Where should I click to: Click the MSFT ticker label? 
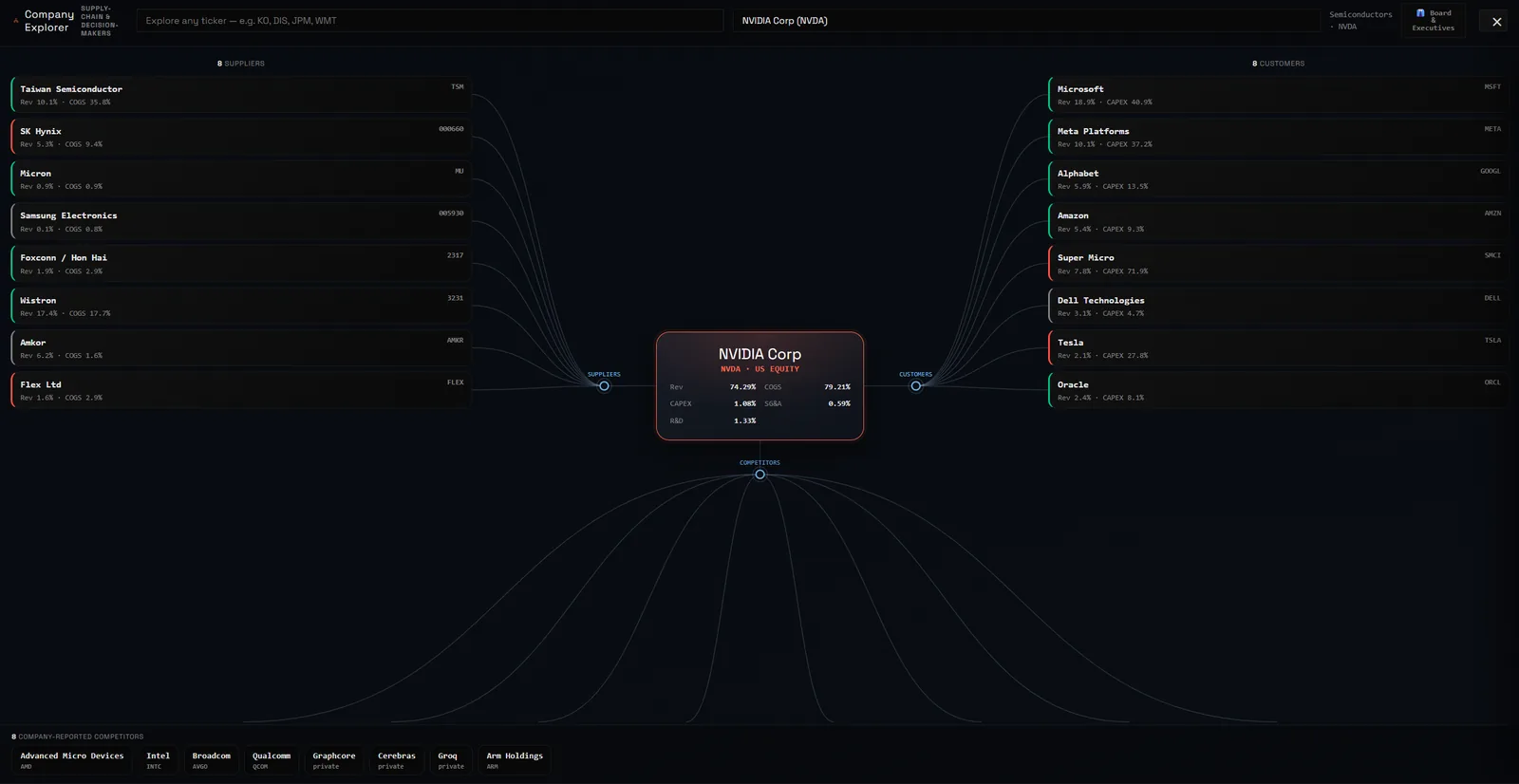coord(1492,86)
